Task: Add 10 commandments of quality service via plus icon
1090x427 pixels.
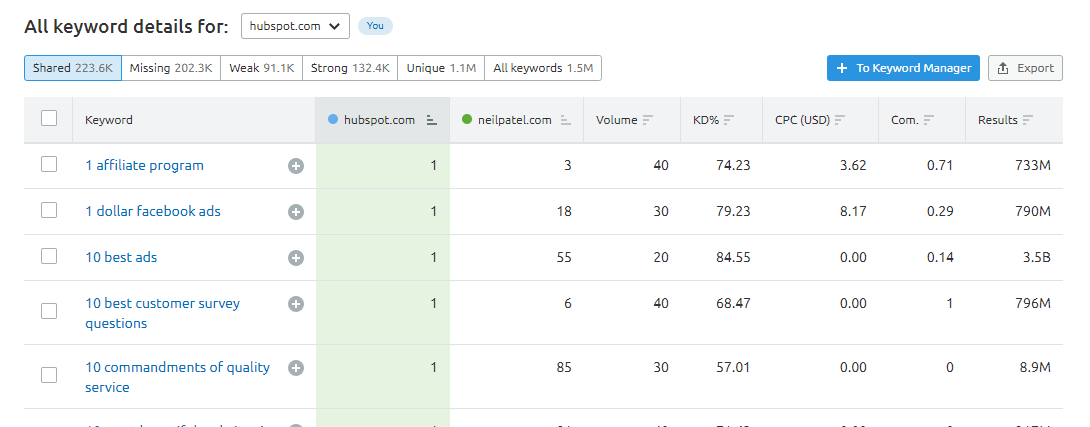Action: (x=296, y=368)
